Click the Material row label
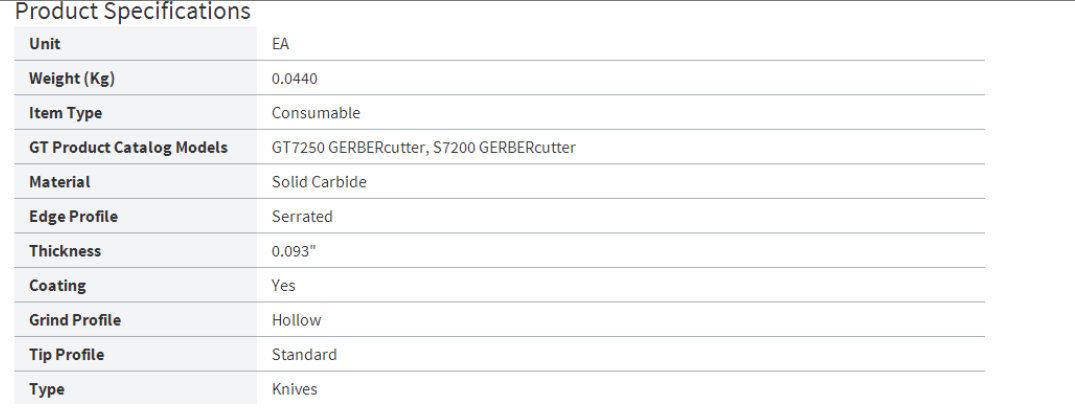Screen dimensions: 1075x413 (x=59, y=182)
